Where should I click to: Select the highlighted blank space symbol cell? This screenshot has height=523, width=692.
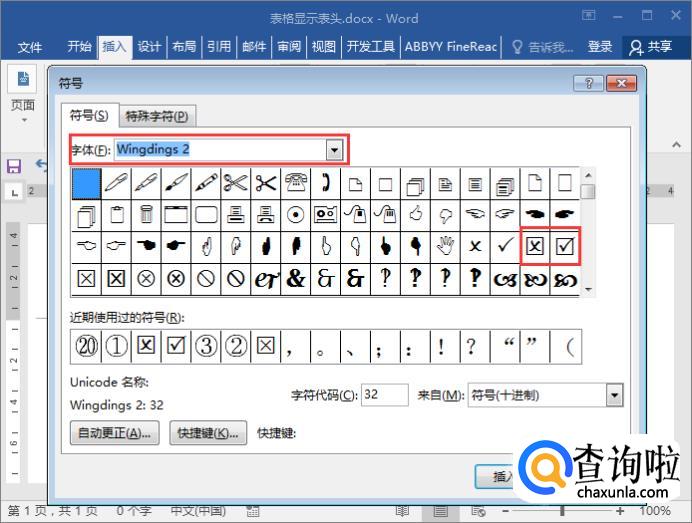click(86, 183)
